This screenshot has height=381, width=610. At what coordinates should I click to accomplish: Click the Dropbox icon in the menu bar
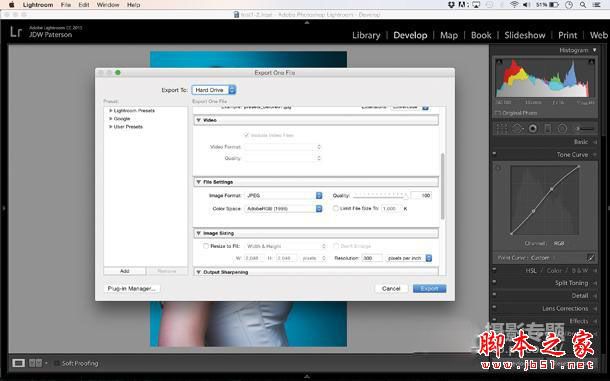(451, 5)
